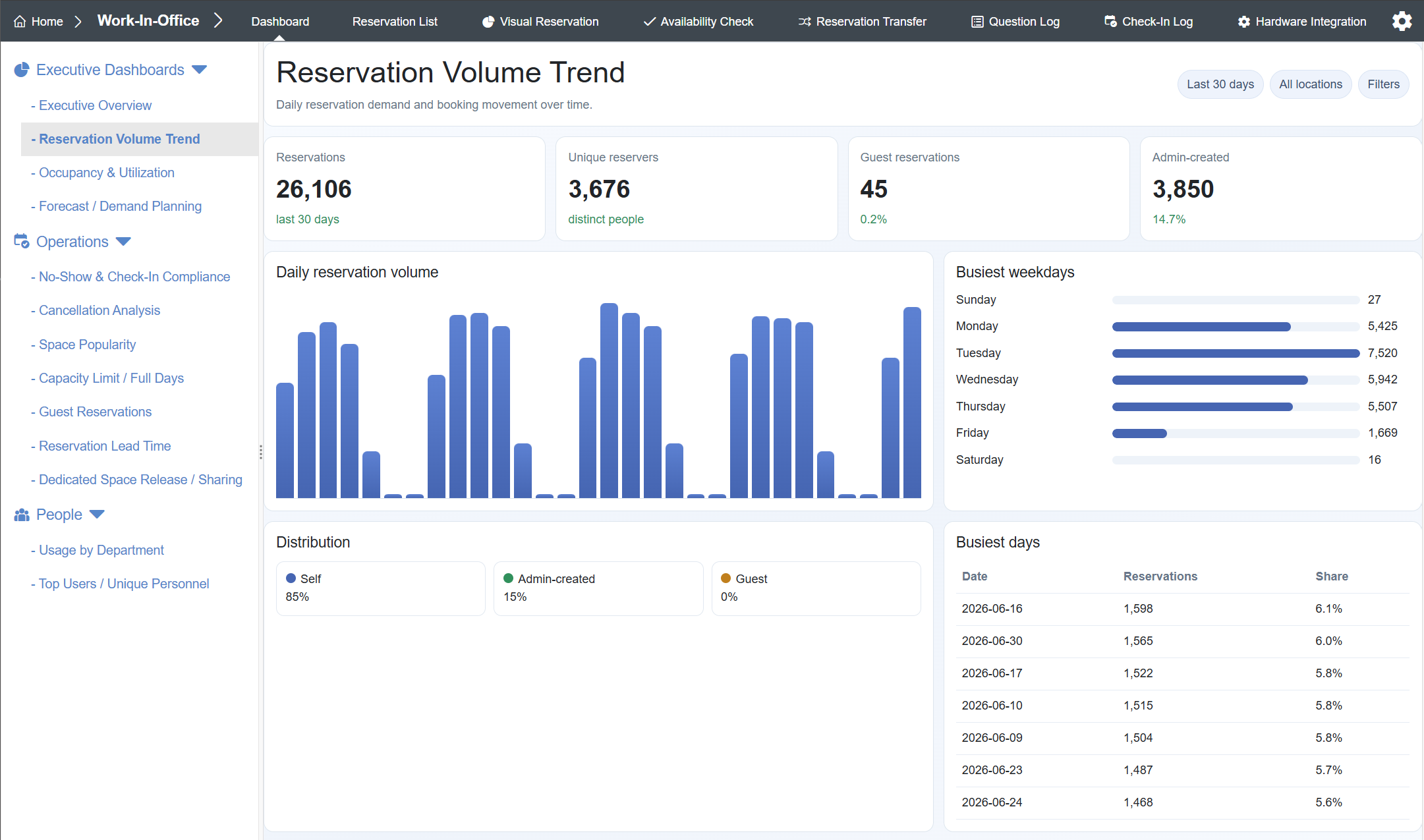This screenshot has height=840, width=1424.
Task: Click the blue Self legend dot
Action: point(291,578)
